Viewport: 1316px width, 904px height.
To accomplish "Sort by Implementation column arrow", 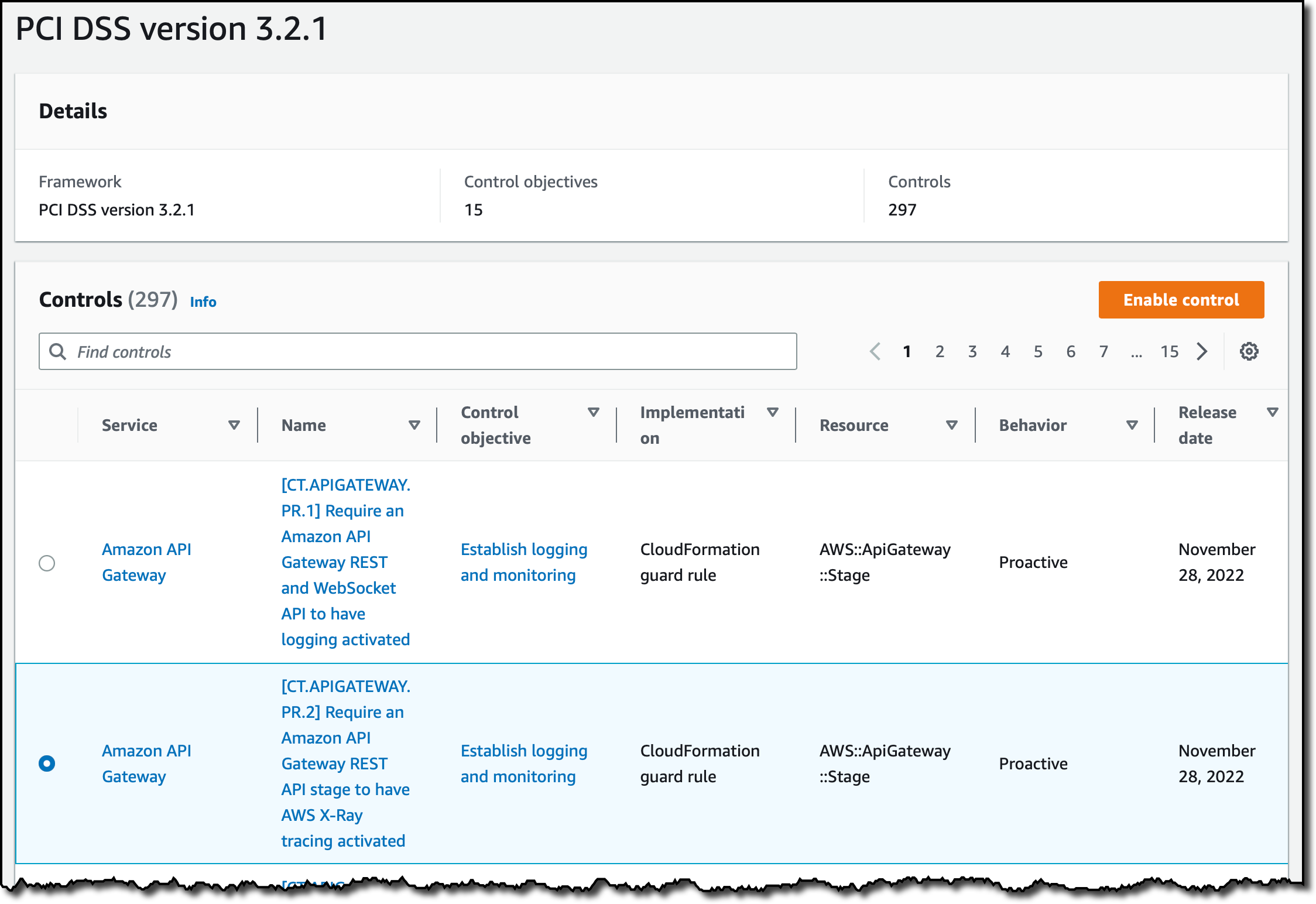I will [773, 412].
